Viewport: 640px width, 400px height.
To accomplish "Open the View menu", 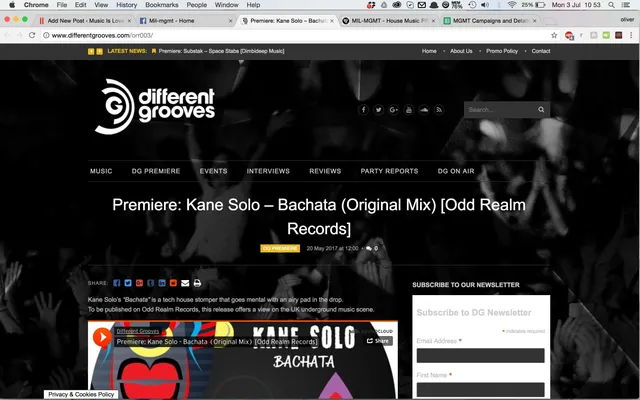I will tap(101, 5).
